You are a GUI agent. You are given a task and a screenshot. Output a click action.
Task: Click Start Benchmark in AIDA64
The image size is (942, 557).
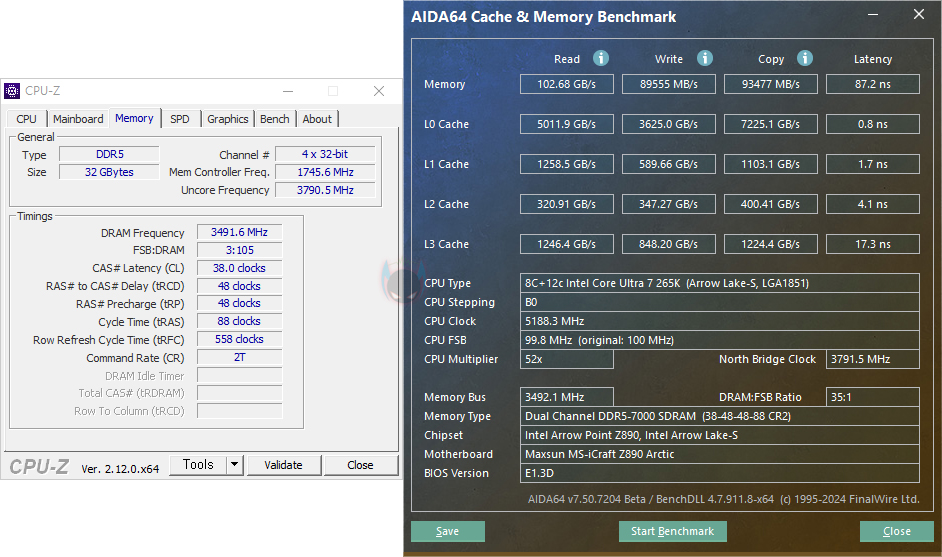672,531
